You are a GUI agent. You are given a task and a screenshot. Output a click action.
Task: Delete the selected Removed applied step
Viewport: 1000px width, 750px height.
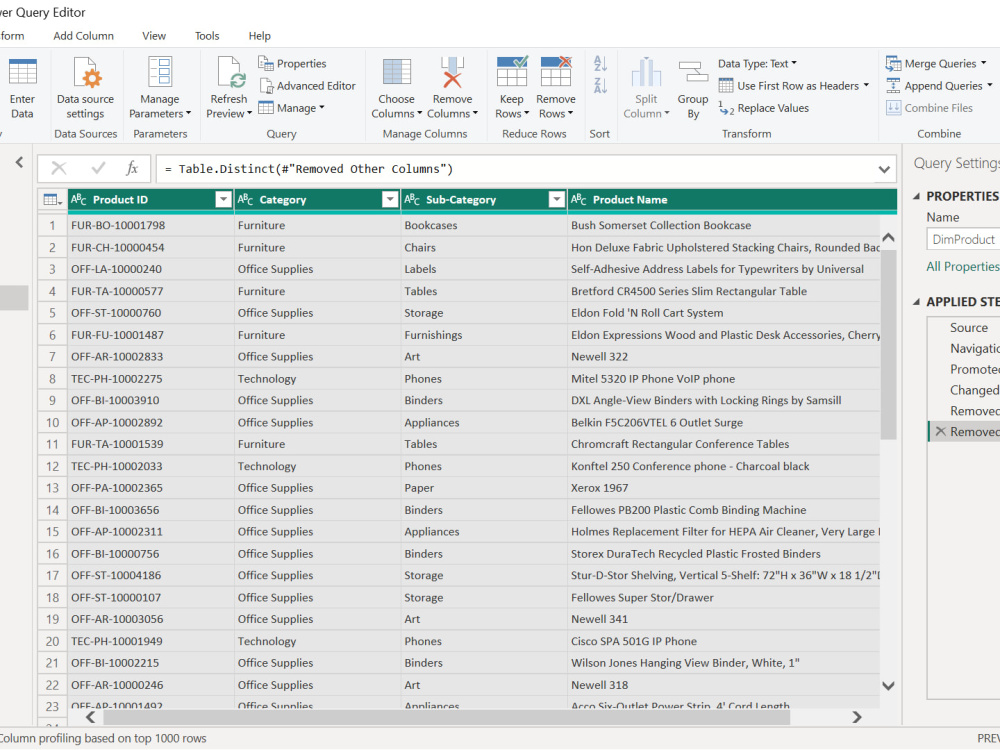pos(940,432)
